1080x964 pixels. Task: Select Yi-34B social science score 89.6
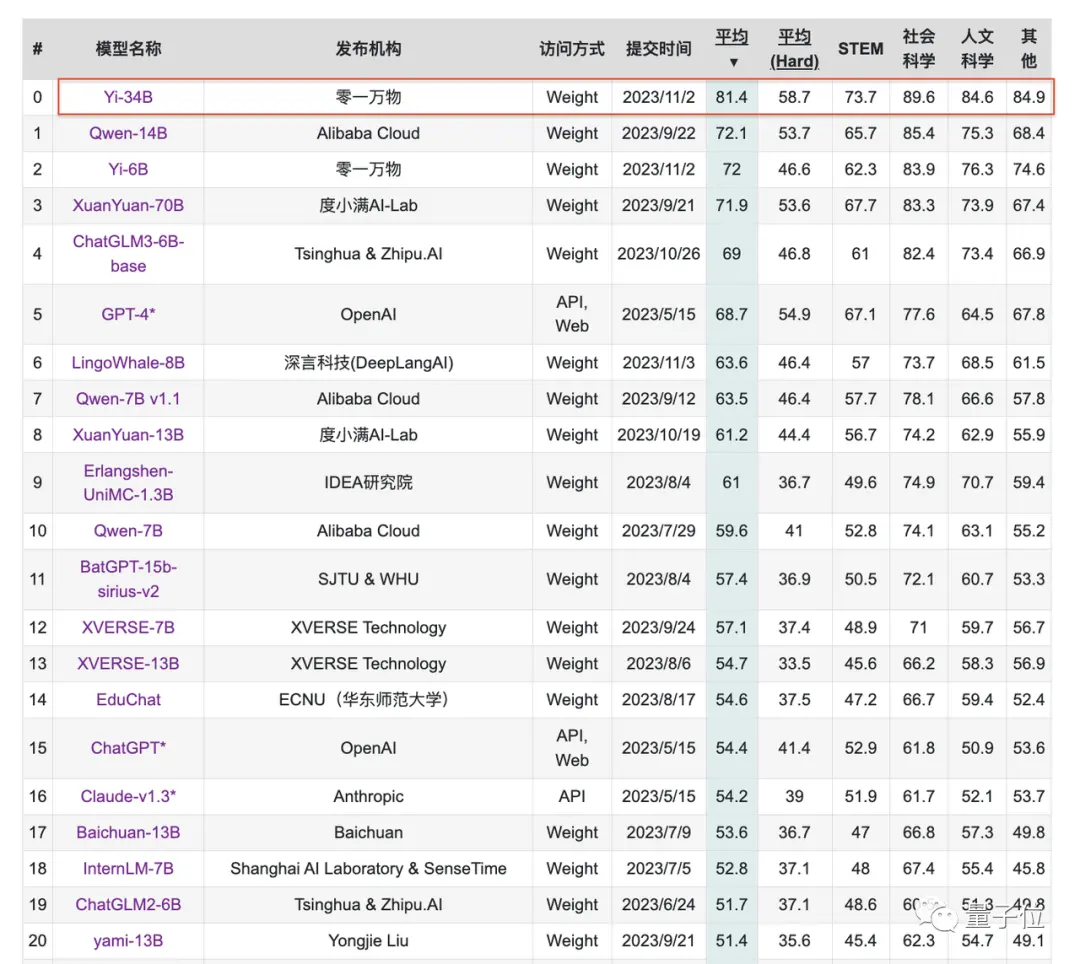(919, 97)
